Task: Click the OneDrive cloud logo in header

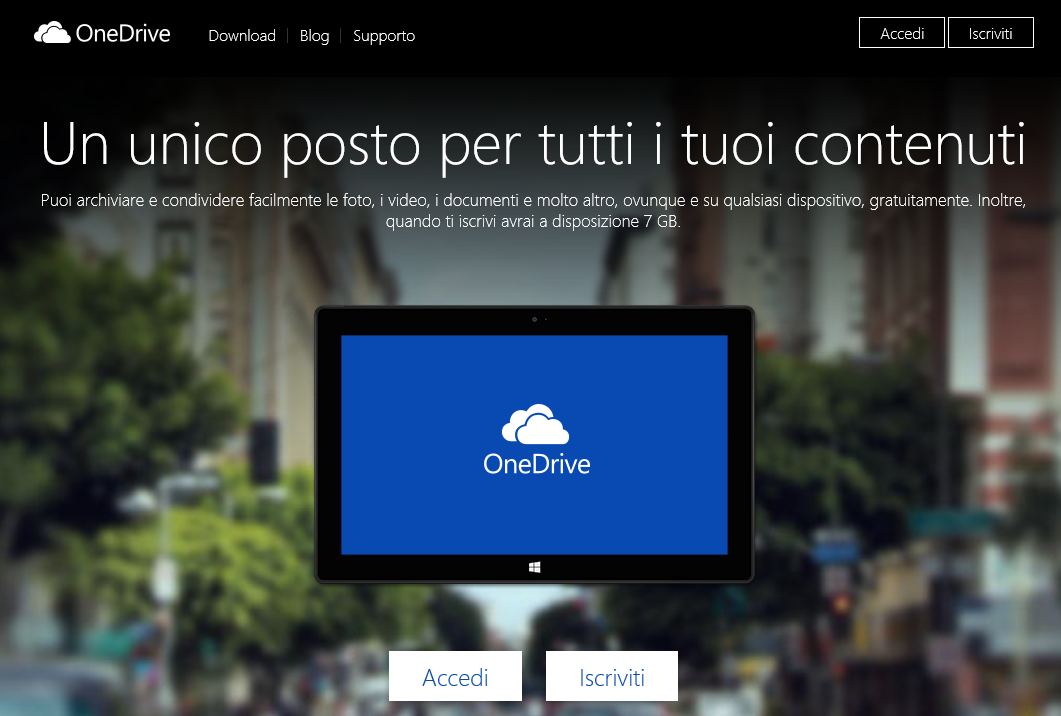Action: [x=52, y=32]
